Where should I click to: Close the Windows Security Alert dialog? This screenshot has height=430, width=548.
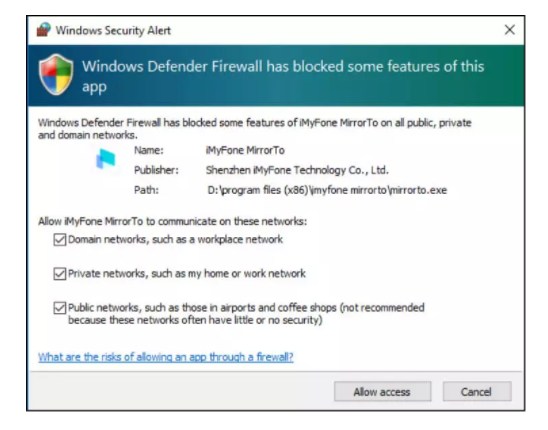[x=510, y=30]
